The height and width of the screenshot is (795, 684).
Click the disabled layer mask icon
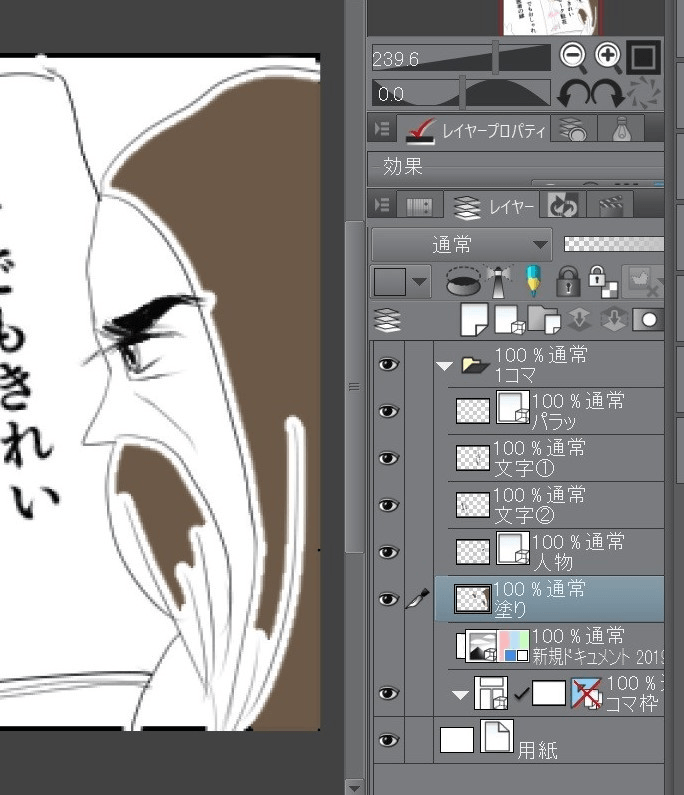[x=642, y=281]
